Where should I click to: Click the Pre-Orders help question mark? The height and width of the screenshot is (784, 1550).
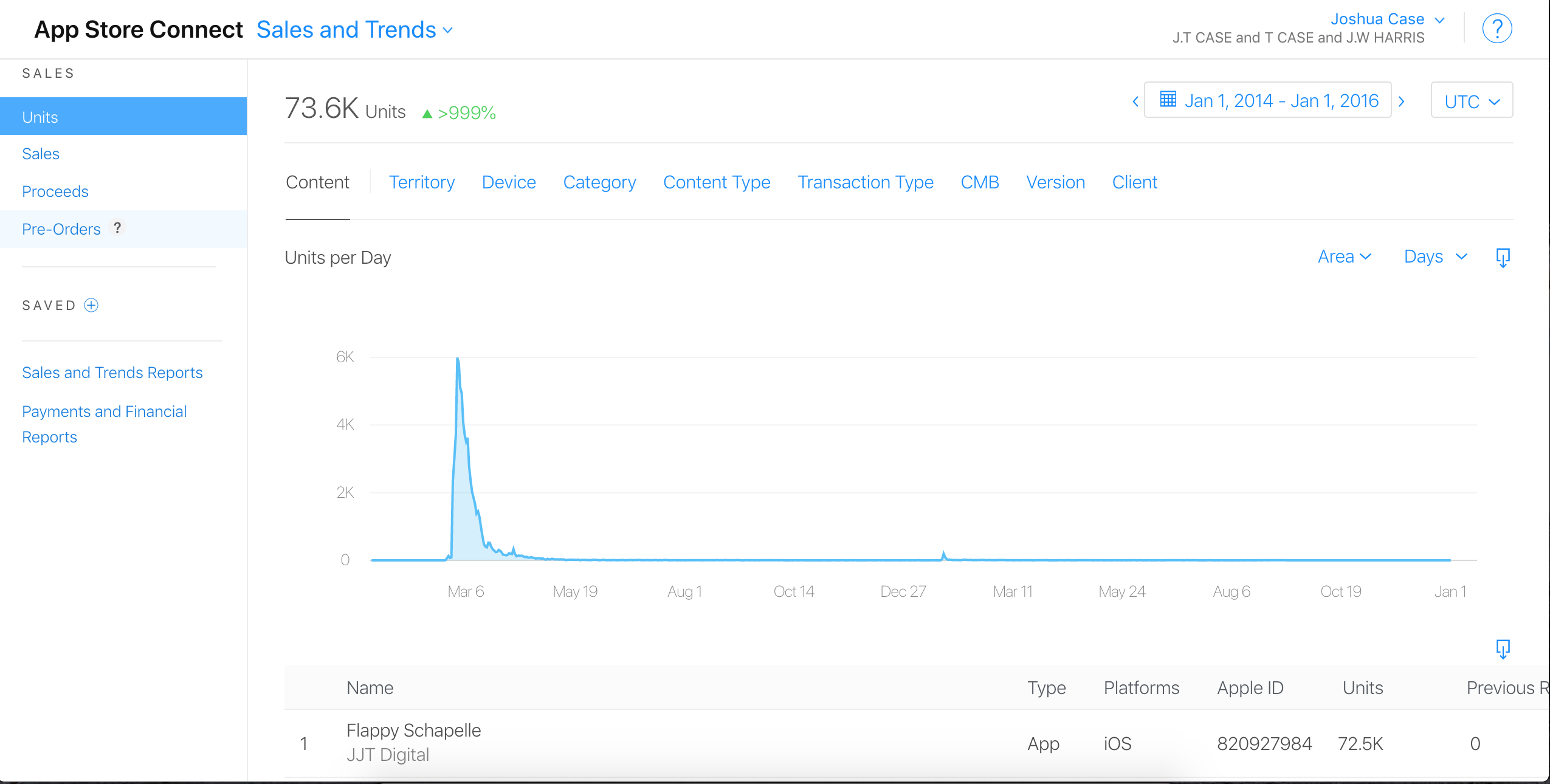coord(117,228)
